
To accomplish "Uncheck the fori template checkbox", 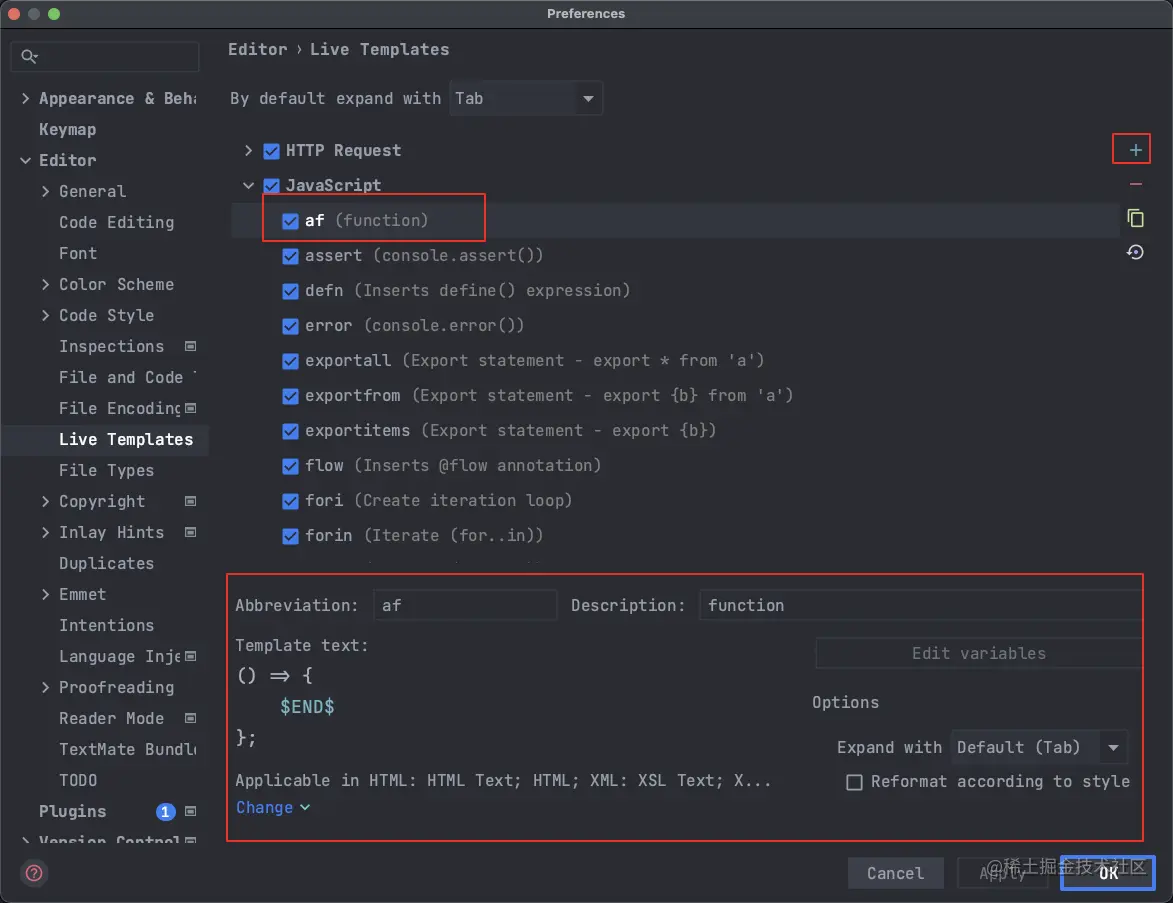I will point(290,501).
